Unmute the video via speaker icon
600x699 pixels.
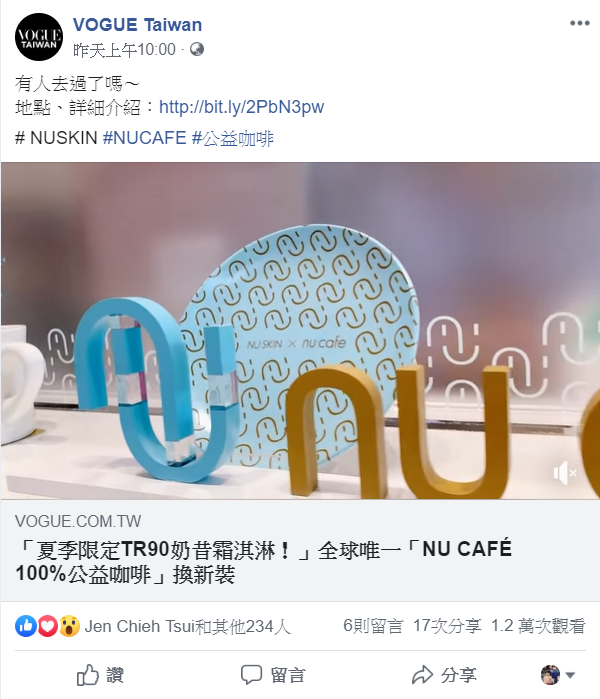565,473
